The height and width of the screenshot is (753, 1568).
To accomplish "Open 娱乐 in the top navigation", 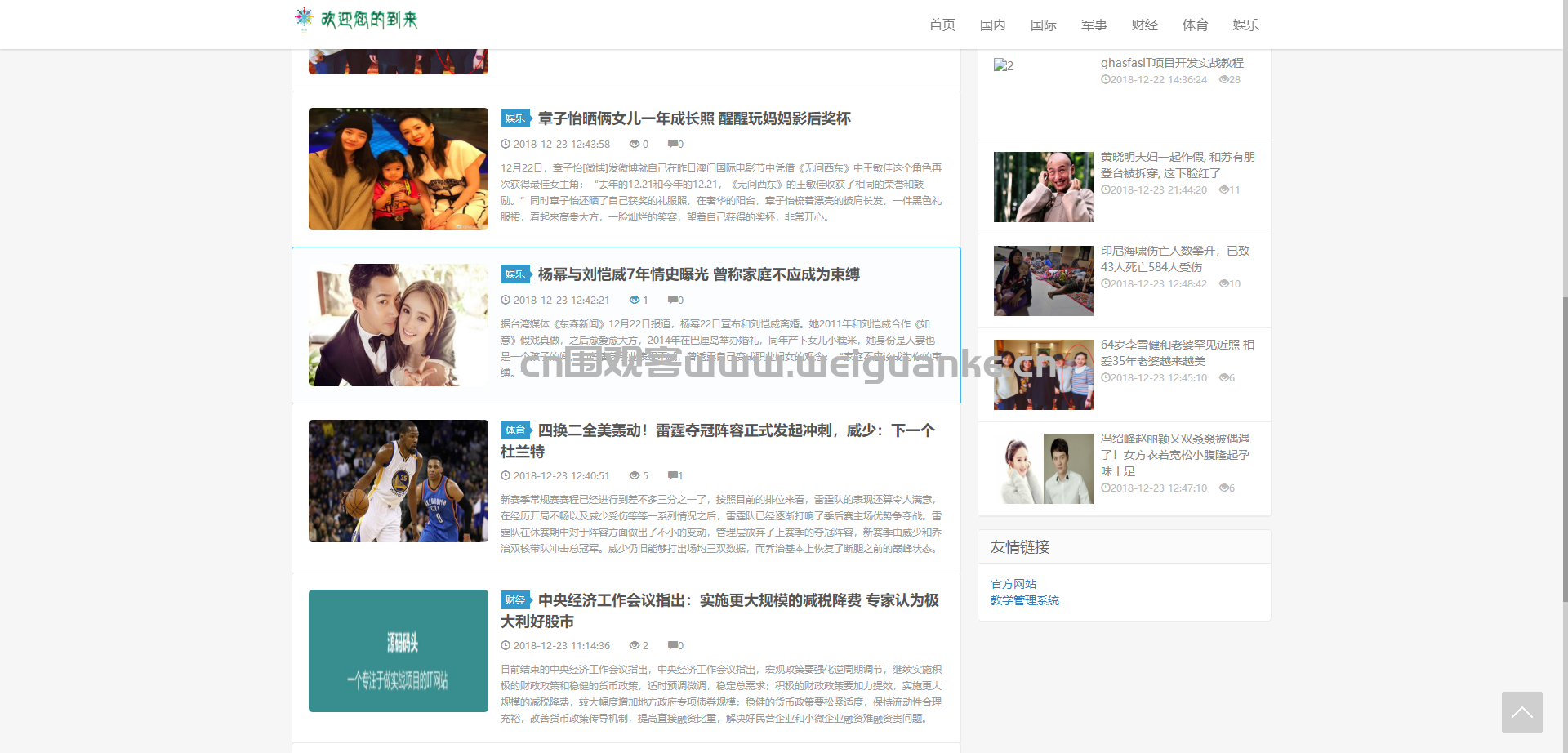I will click(x=1245, y=25).
